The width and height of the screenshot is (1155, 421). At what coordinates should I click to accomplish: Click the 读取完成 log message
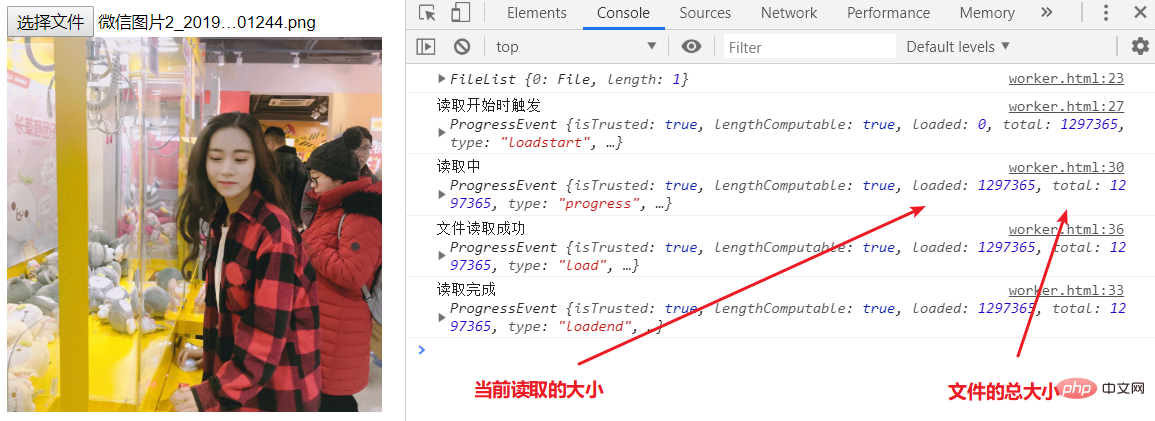pos(466,290)
